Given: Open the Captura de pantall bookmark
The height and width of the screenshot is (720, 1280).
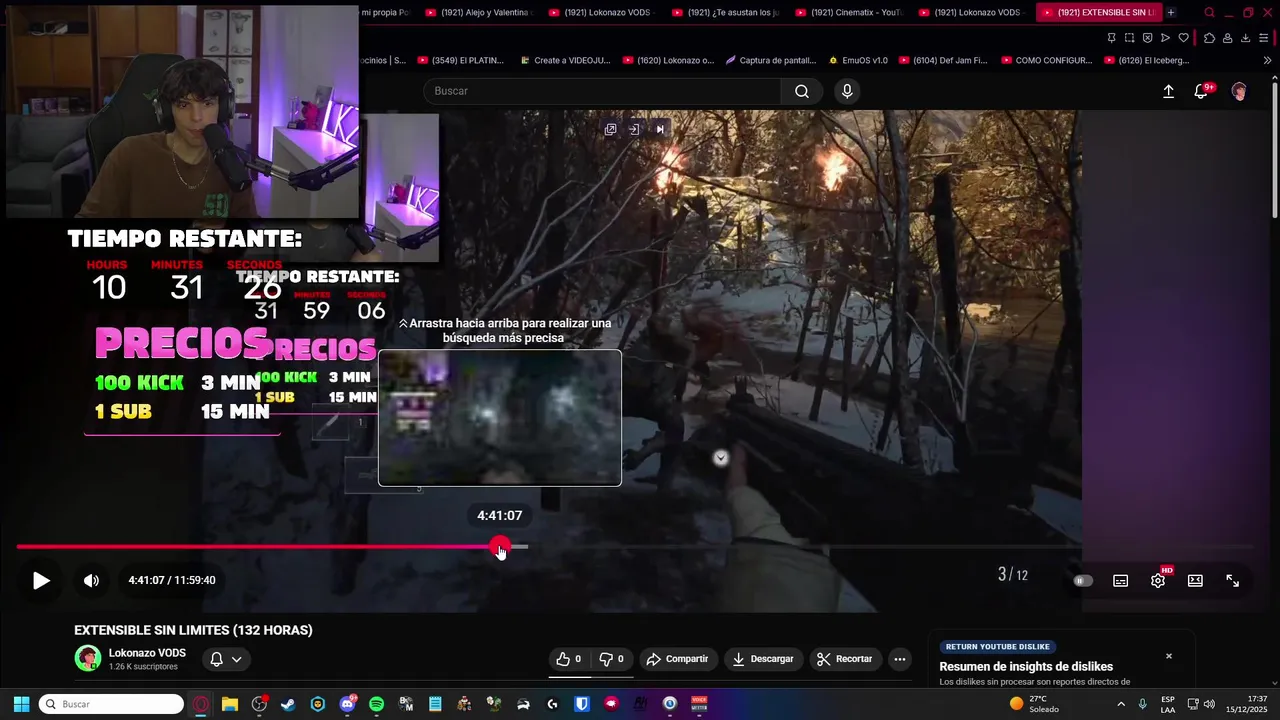Looking at the screenshot, I should 771,60.
